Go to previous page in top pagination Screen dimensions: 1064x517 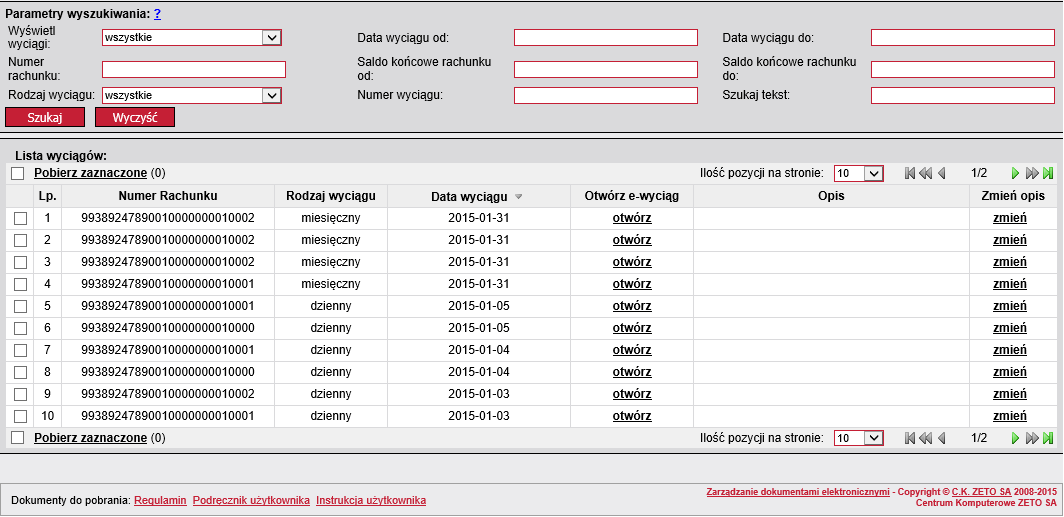[x=941, y=173]
